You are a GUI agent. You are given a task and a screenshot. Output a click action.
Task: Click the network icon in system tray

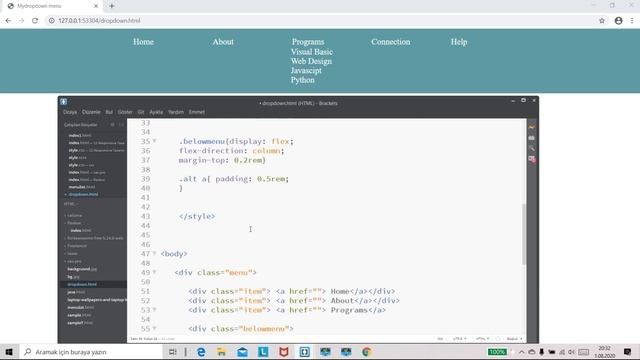562,352
